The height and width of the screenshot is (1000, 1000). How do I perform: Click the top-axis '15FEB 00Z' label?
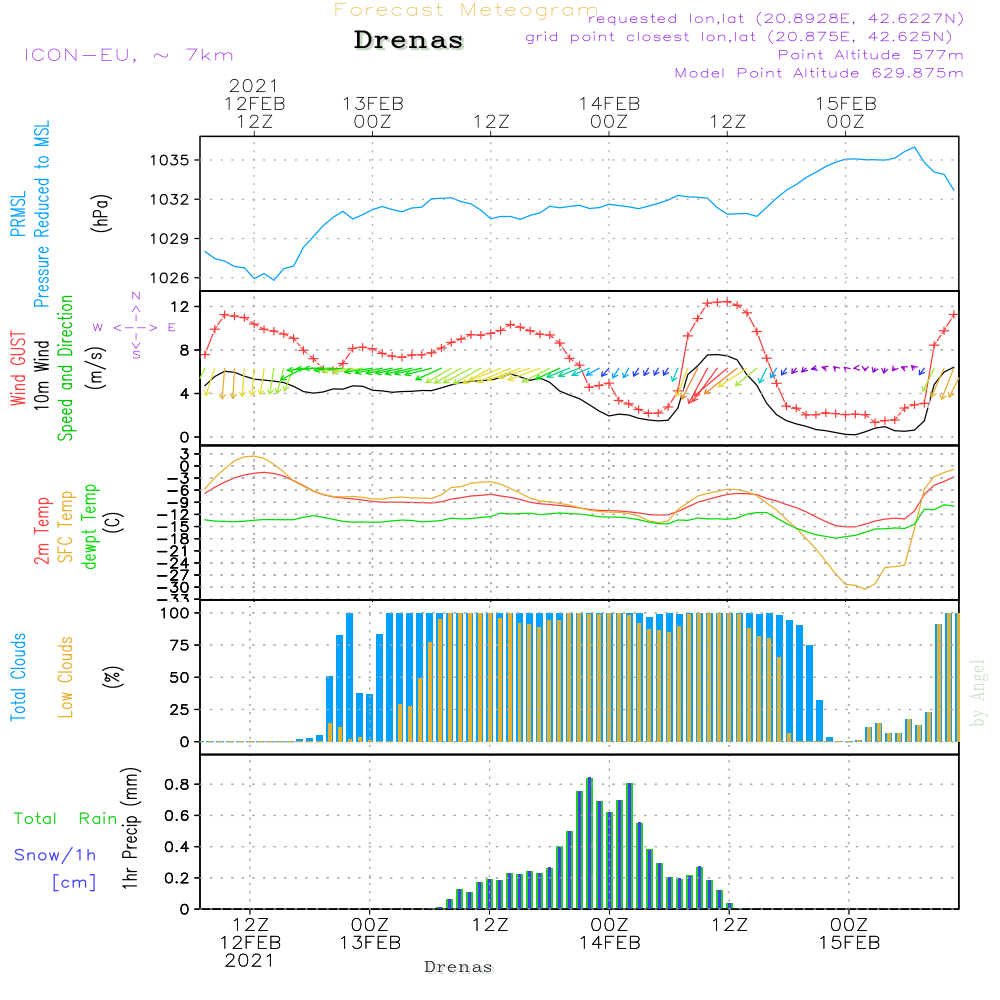[x=846, y=112]
